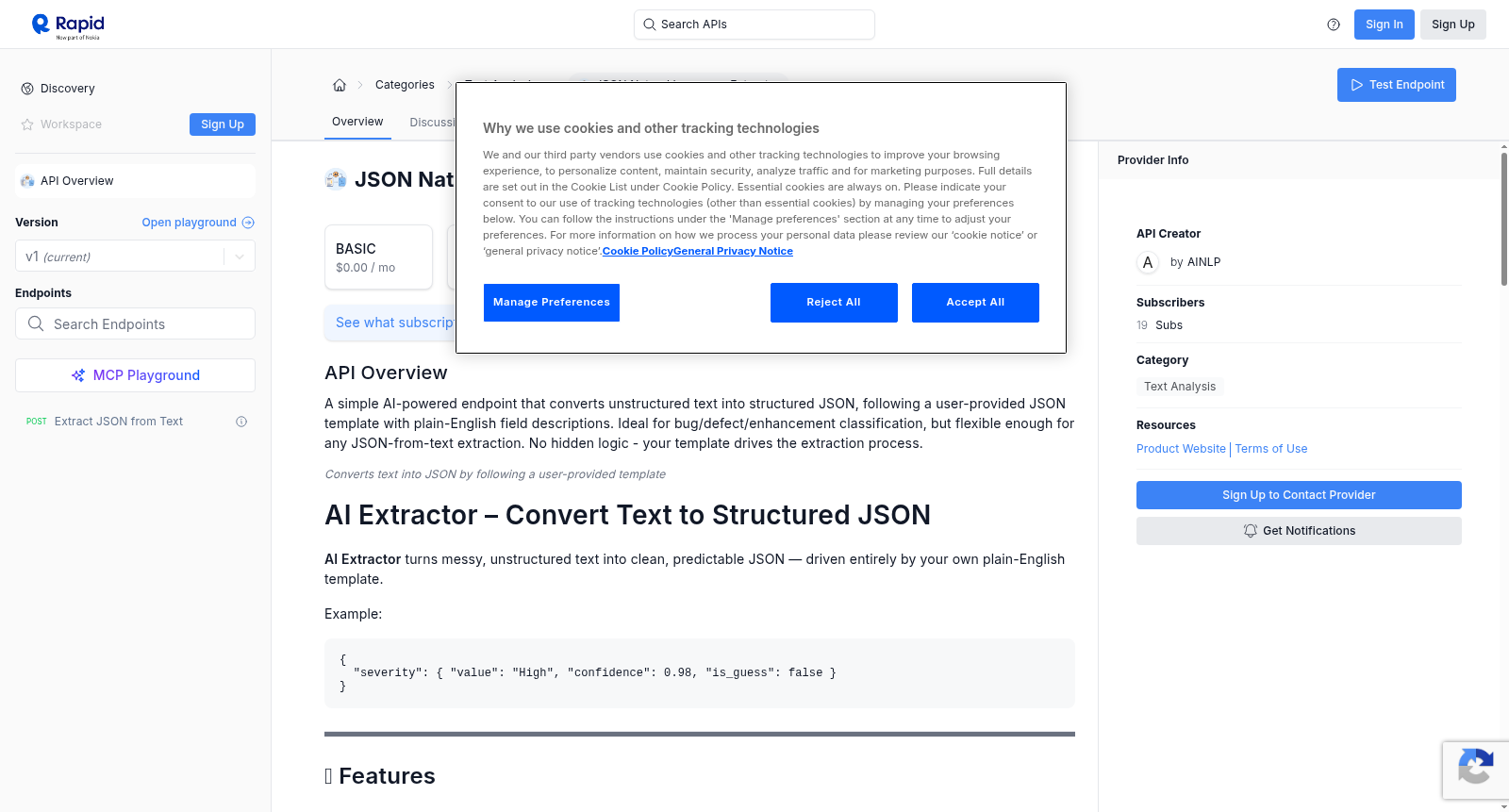Select the BASIC $0.00 plan card

pos(378,257)
